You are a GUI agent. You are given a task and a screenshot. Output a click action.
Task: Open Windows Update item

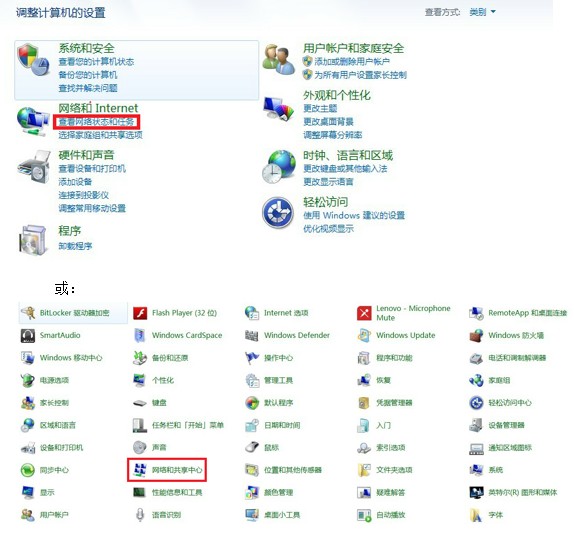coord(396,335)
